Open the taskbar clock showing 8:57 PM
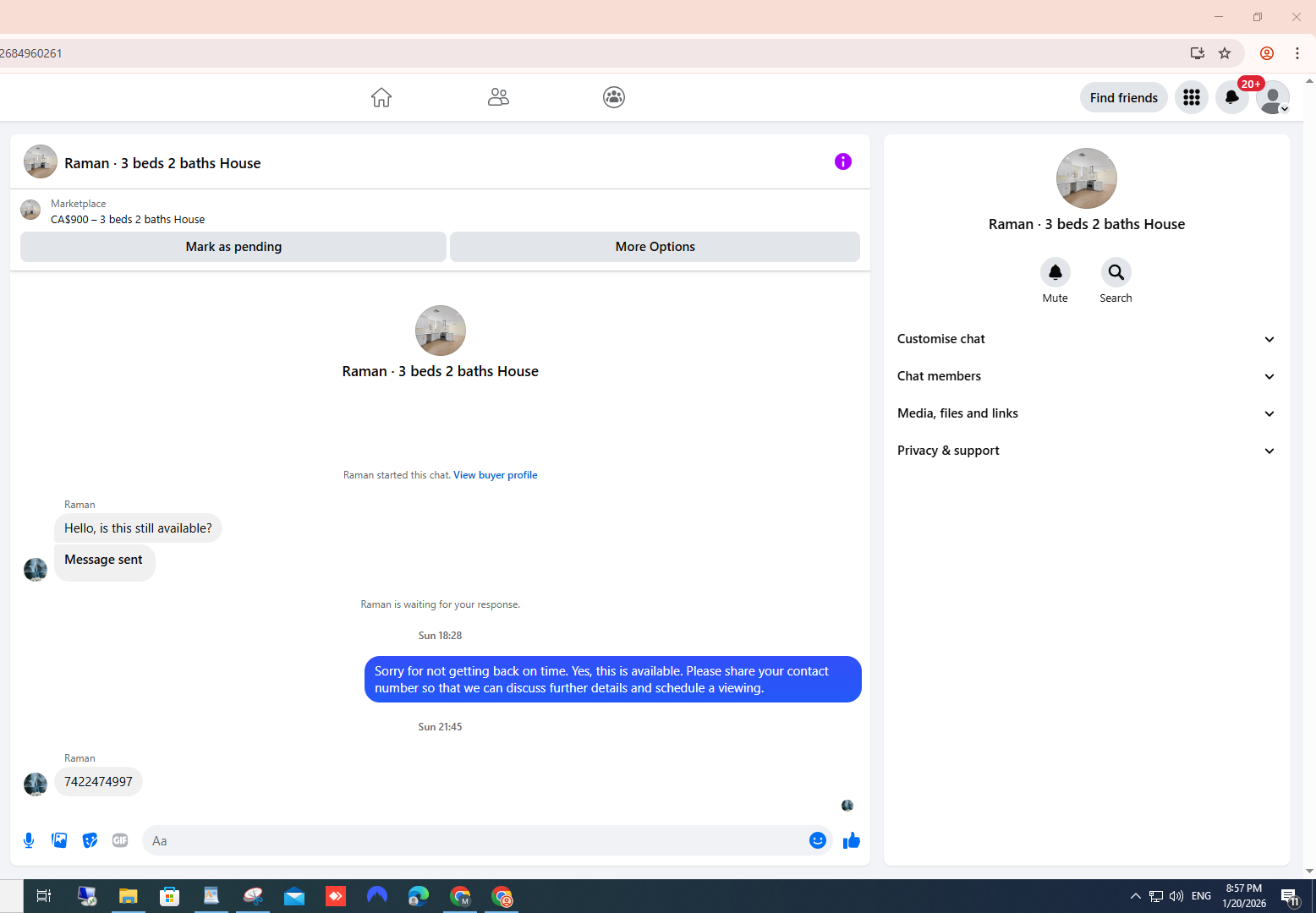This screenshot has height=913, width=1316. (1243, 896)
